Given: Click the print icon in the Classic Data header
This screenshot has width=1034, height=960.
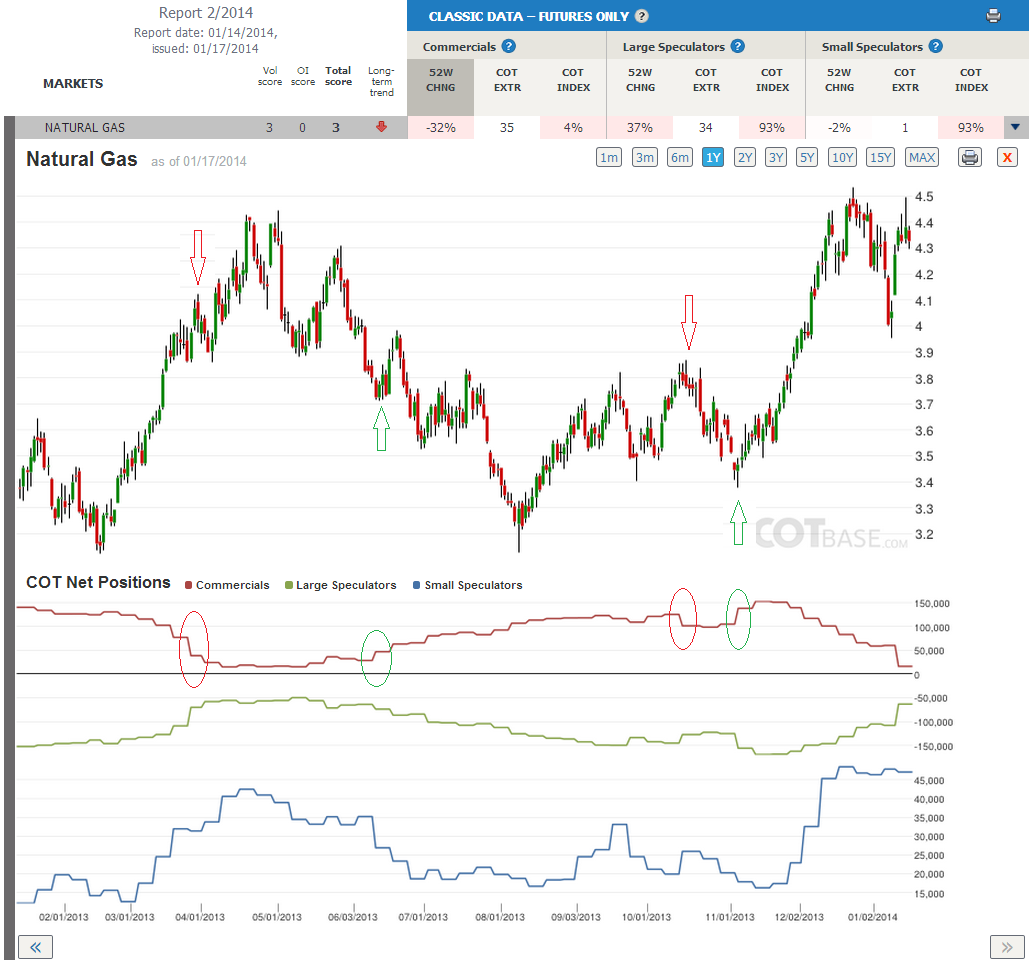Looking at the screenshot, I should click(x=993, y=16).
